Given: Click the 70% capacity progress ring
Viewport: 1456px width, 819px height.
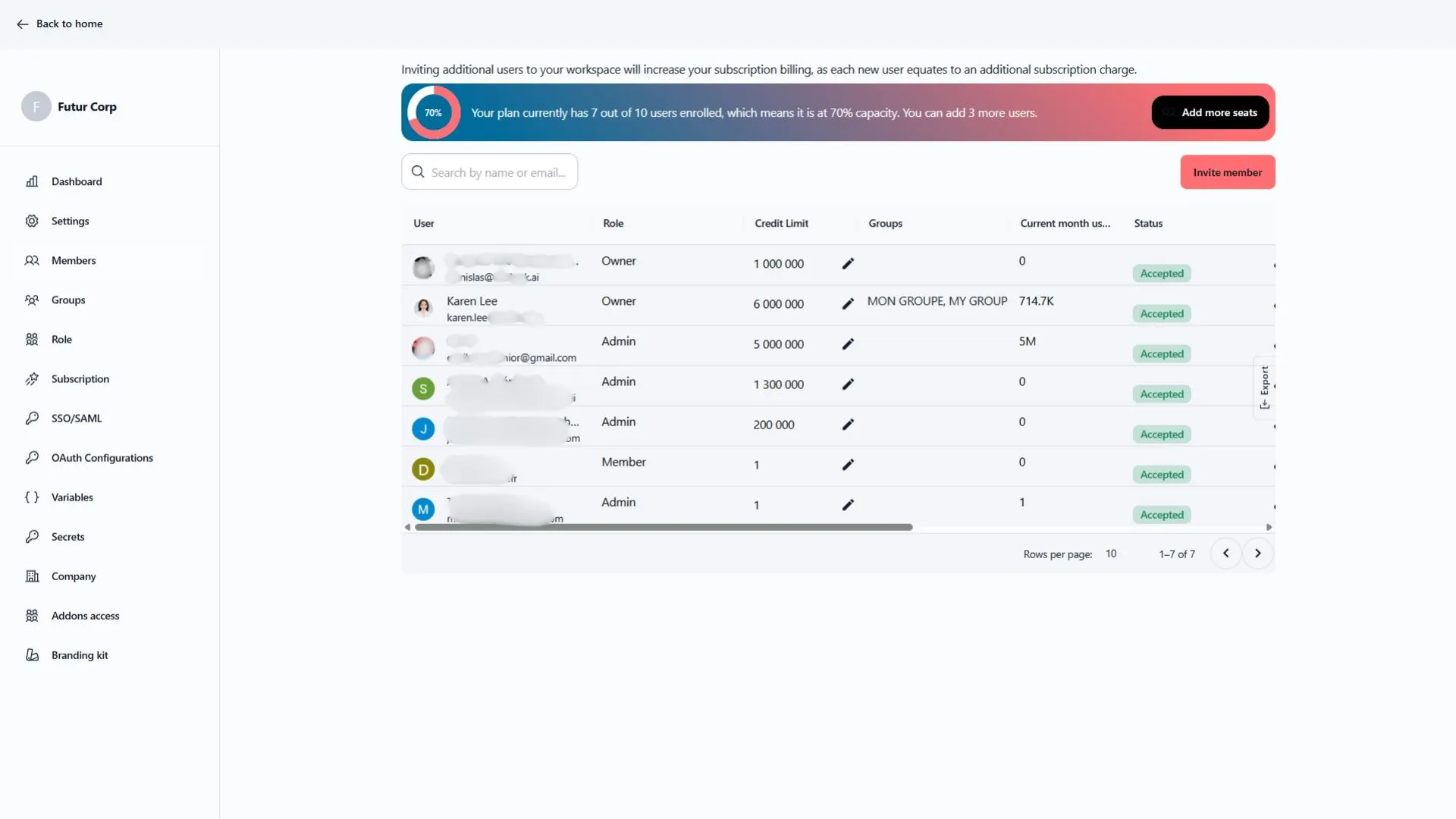Looking at the screenshot, I should (x=433, y=111).
